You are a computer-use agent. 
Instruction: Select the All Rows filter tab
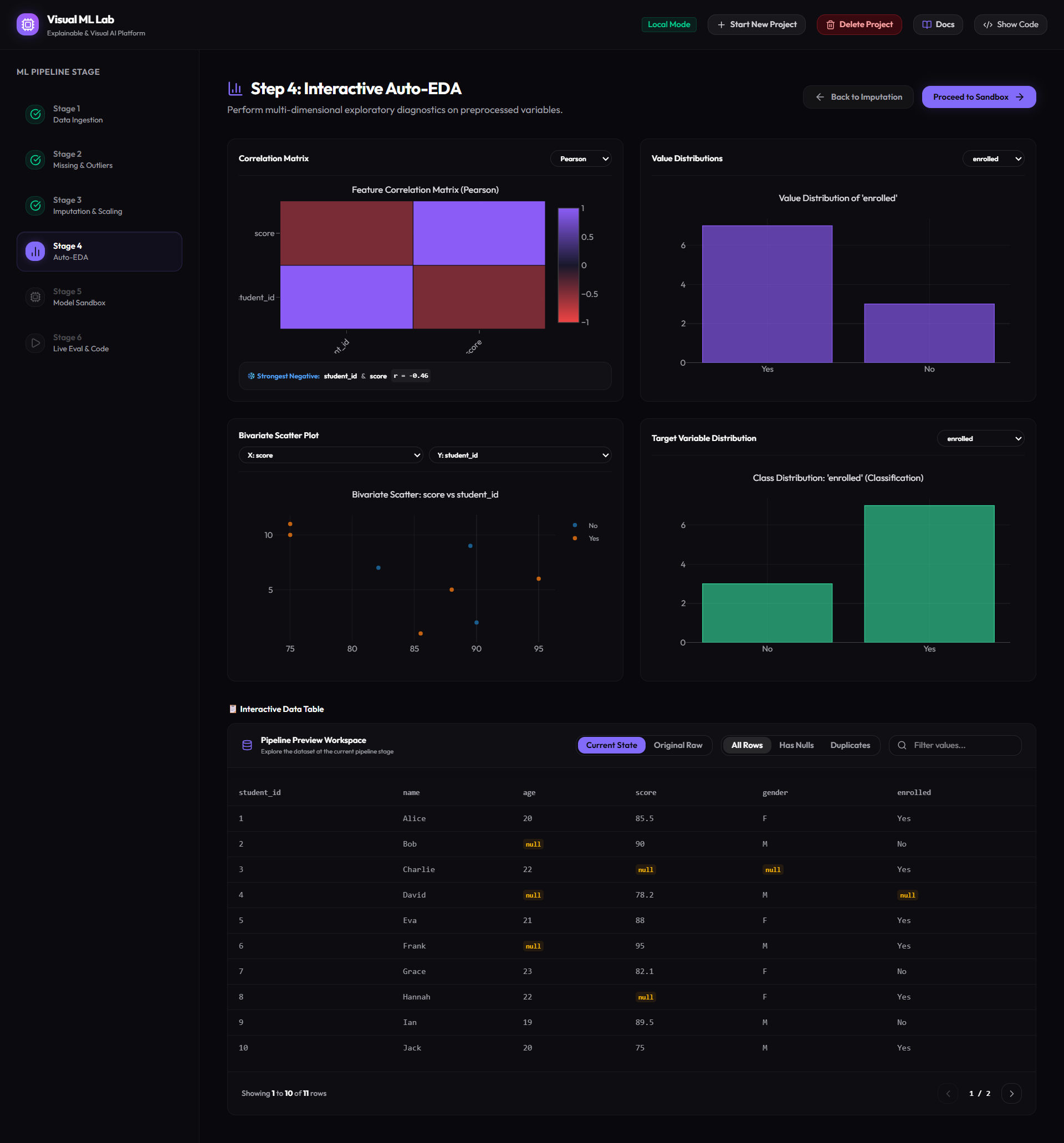[x=746, y=745]
